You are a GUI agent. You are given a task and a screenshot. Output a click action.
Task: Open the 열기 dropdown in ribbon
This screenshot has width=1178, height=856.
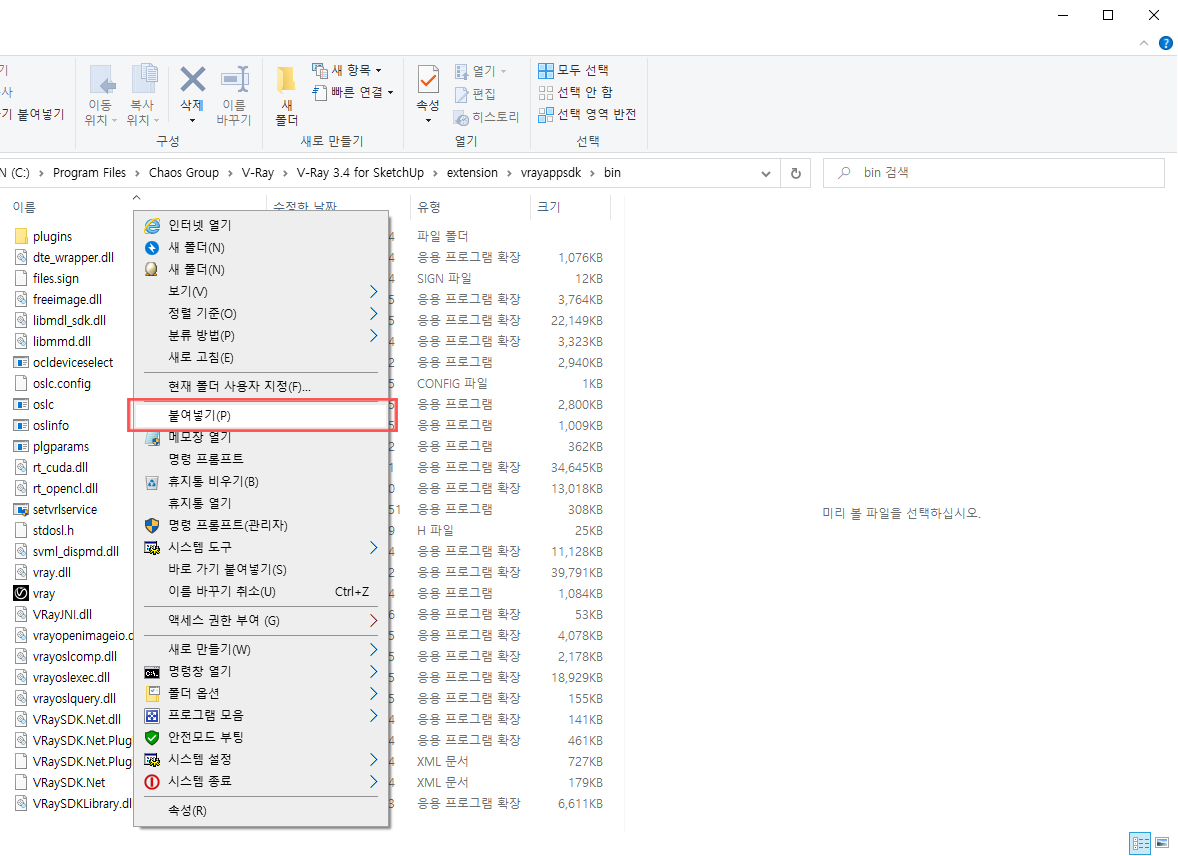tap(481, 71)
